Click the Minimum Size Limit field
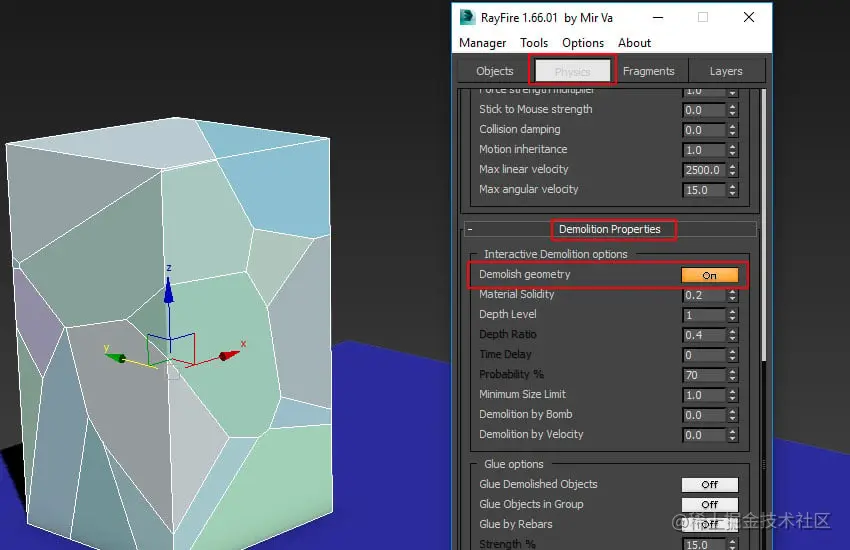The image size is (850, 550). pos(704,395)
